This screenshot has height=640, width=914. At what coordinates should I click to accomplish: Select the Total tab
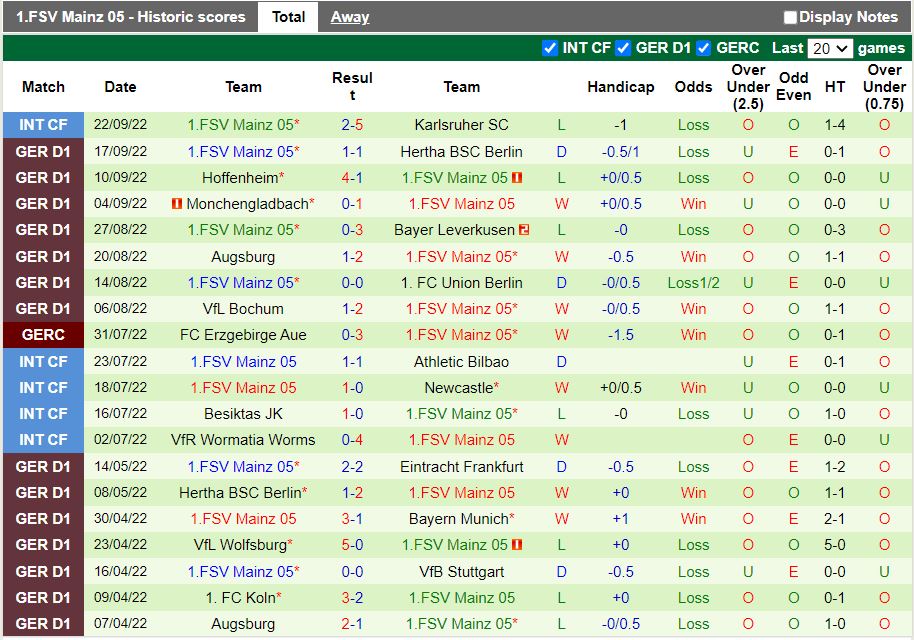tap(288, 17)
